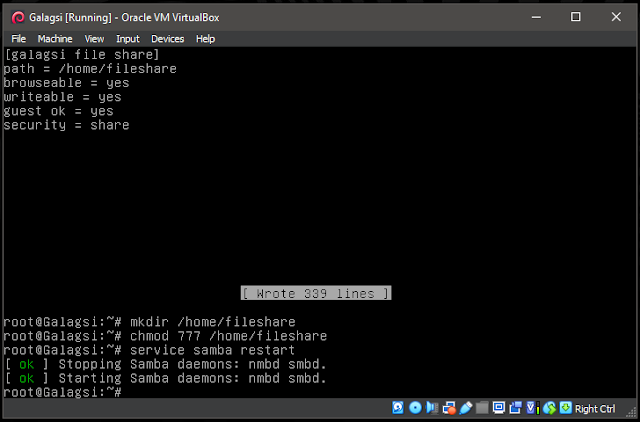Click the 'browseable = yes' line
This screenshot has width=640, height=422.
tap(67, 83)
